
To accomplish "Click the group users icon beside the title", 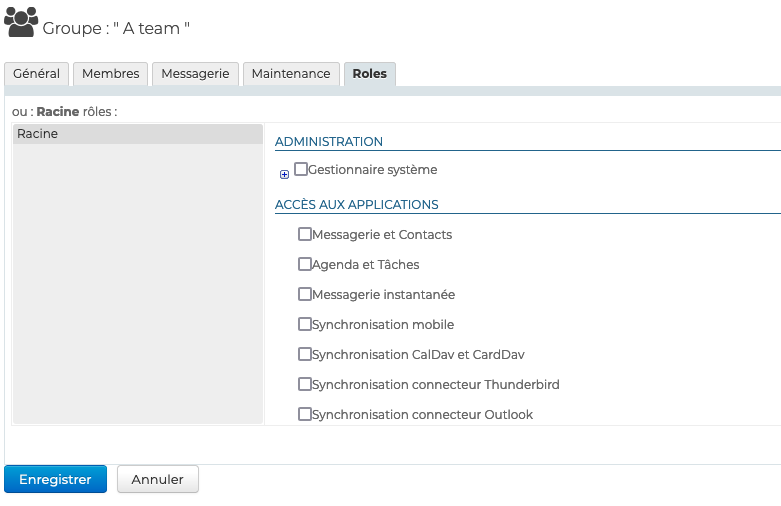I will (x=21, y=22).
